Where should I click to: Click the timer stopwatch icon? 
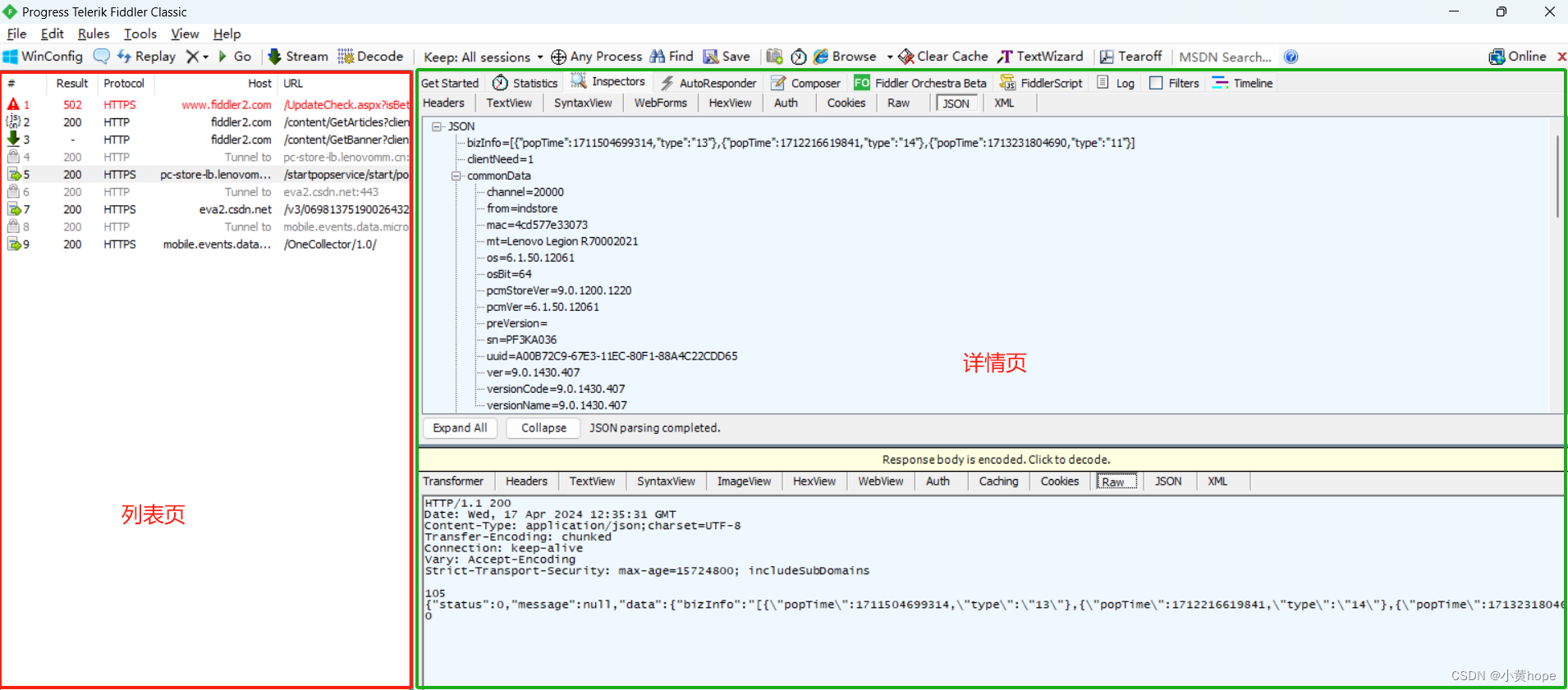point(799,57)
